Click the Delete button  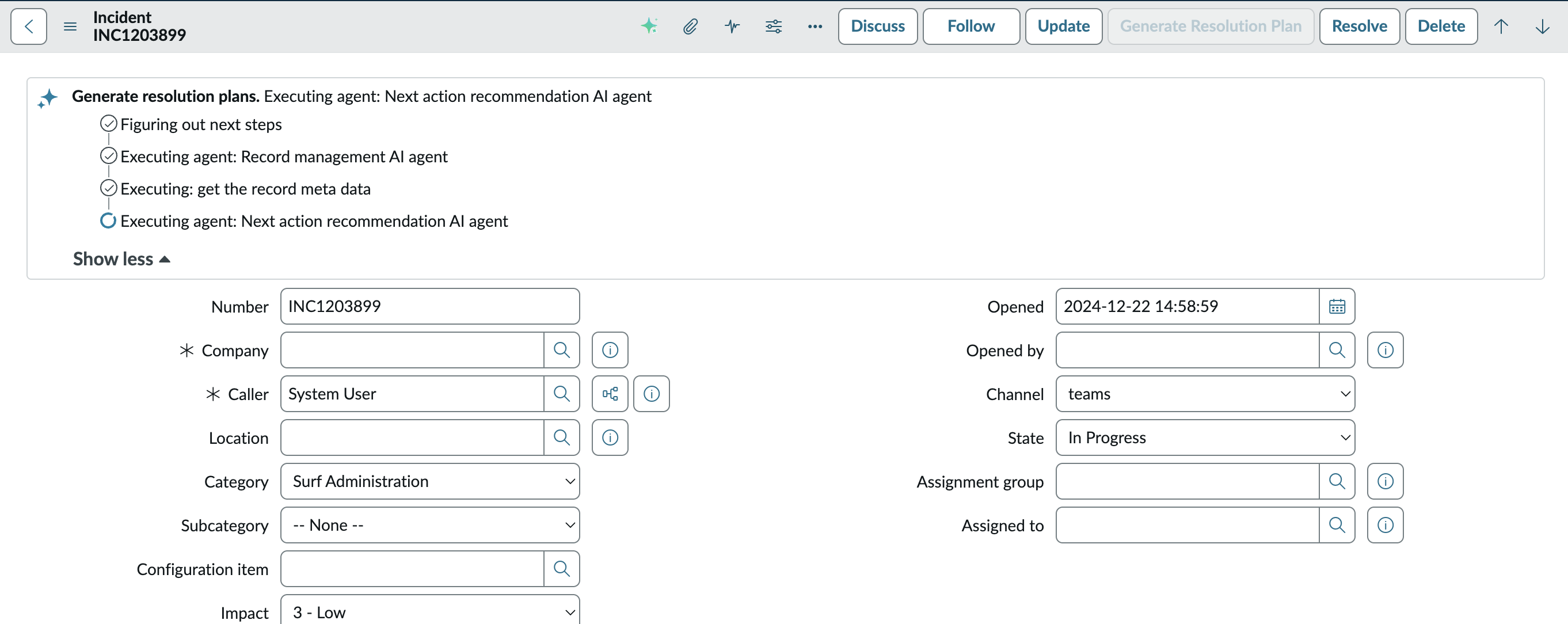point(1441,26)
